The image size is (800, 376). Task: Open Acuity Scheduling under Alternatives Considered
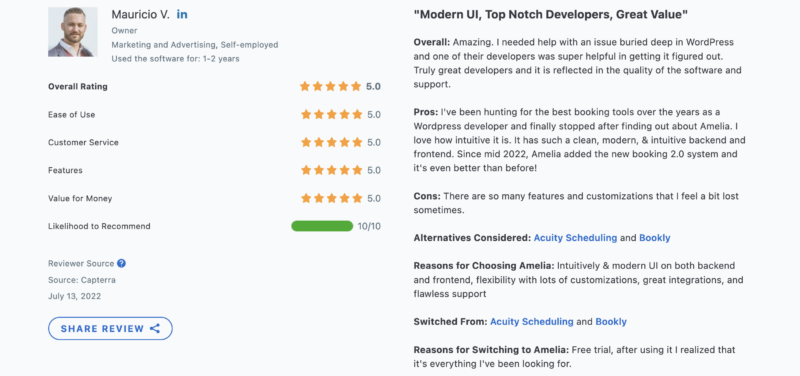click(576, 238)
